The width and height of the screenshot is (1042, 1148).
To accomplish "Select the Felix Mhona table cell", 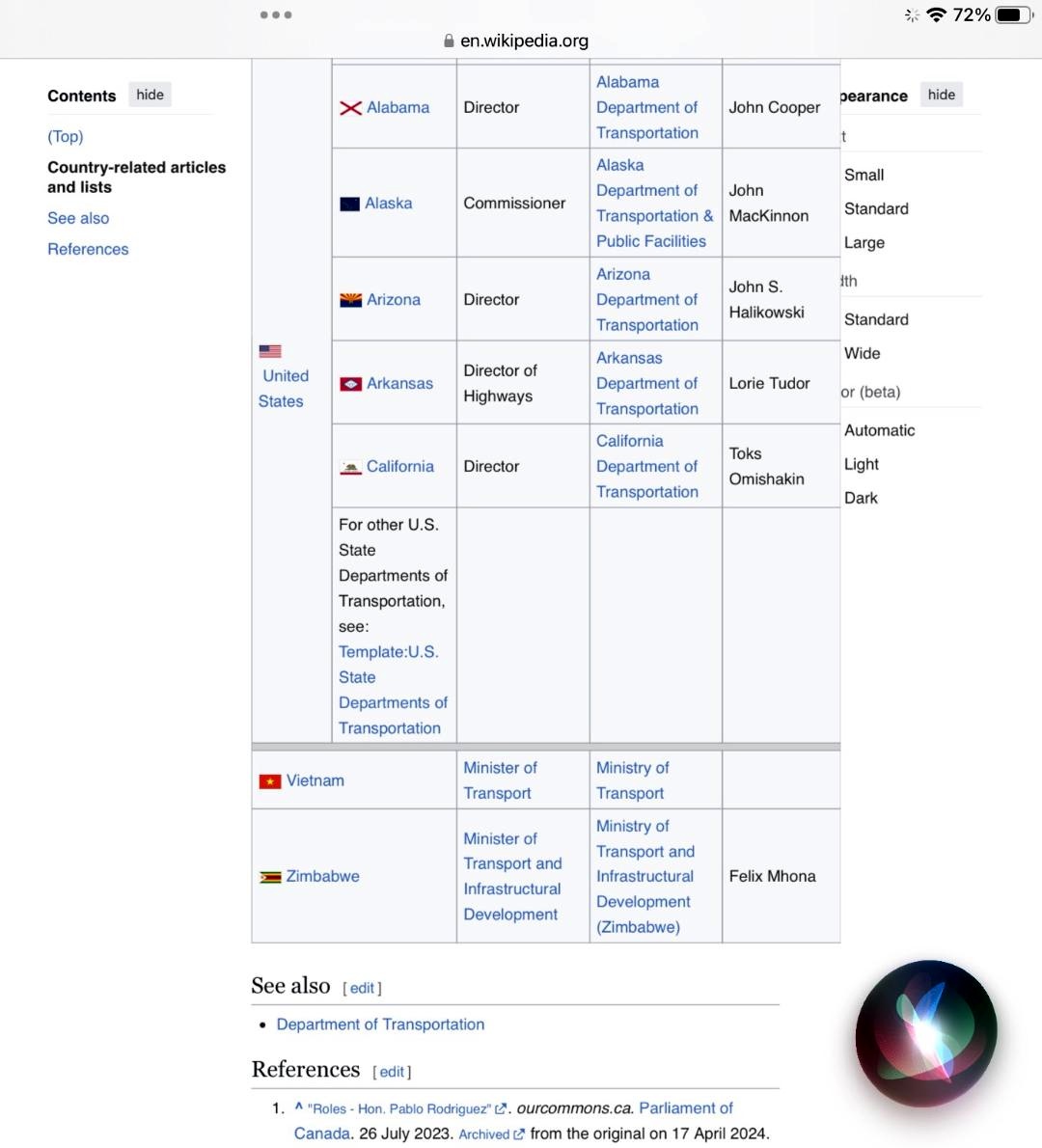I will coord(781,876).
